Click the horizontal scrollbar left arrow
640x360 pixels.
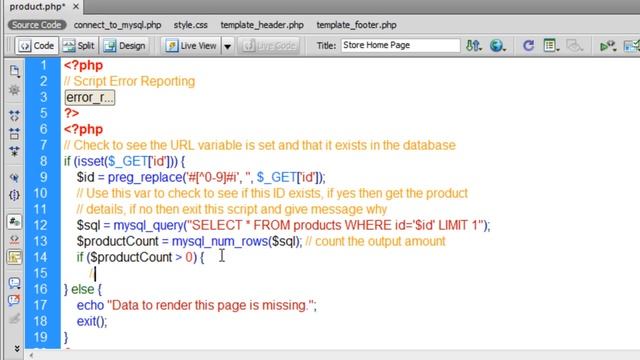pos(31,356)
